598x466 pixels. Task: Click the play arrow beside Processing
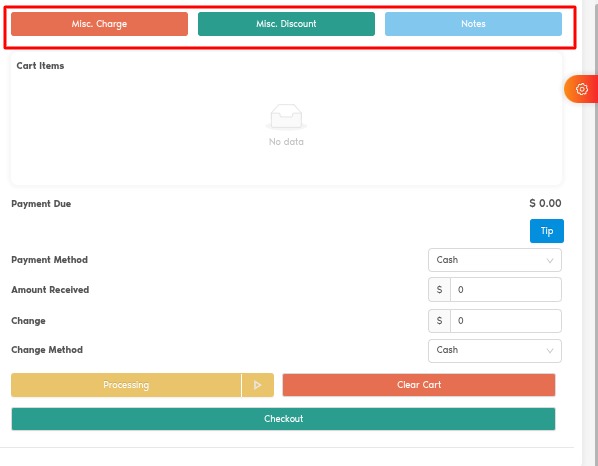[x=258, y=385]
